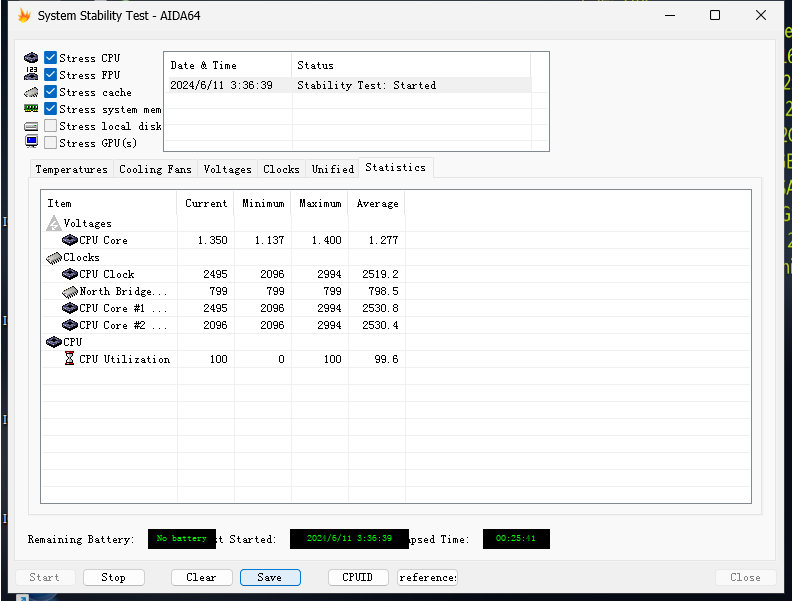The height and width of the screenshot is (601, 792).
Task: Click the disabled Start button
Action: 45,577
